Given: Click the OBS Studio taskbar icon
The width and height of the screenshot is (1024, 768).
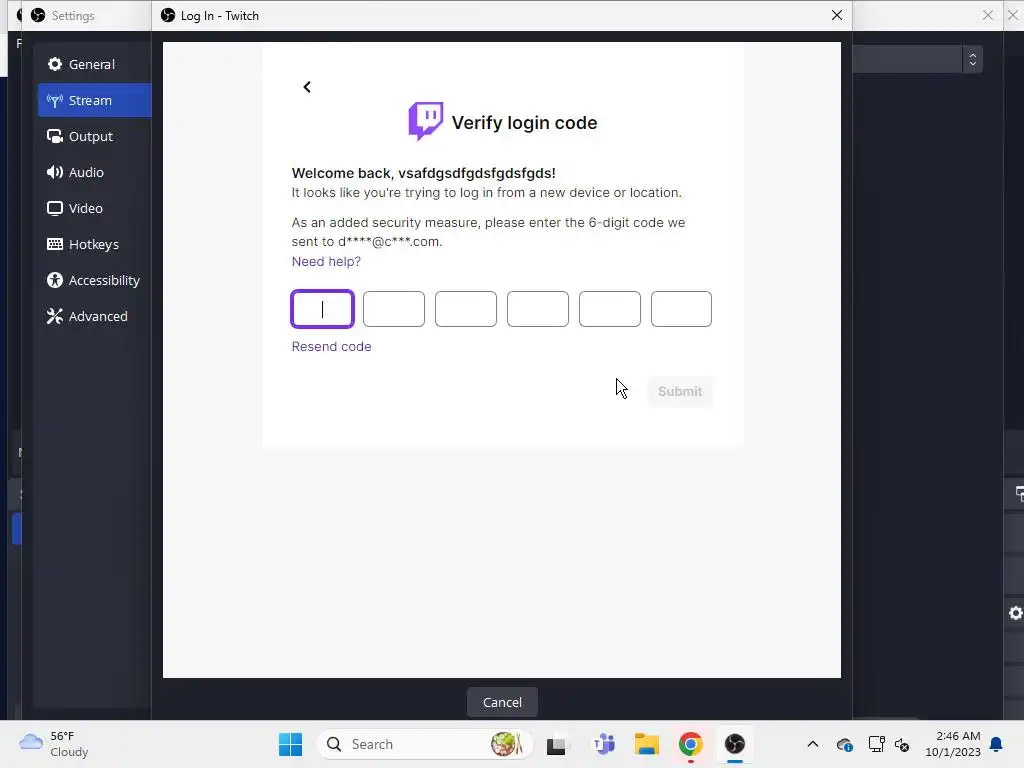Looking at the screenshot, I should click(735, 744).
